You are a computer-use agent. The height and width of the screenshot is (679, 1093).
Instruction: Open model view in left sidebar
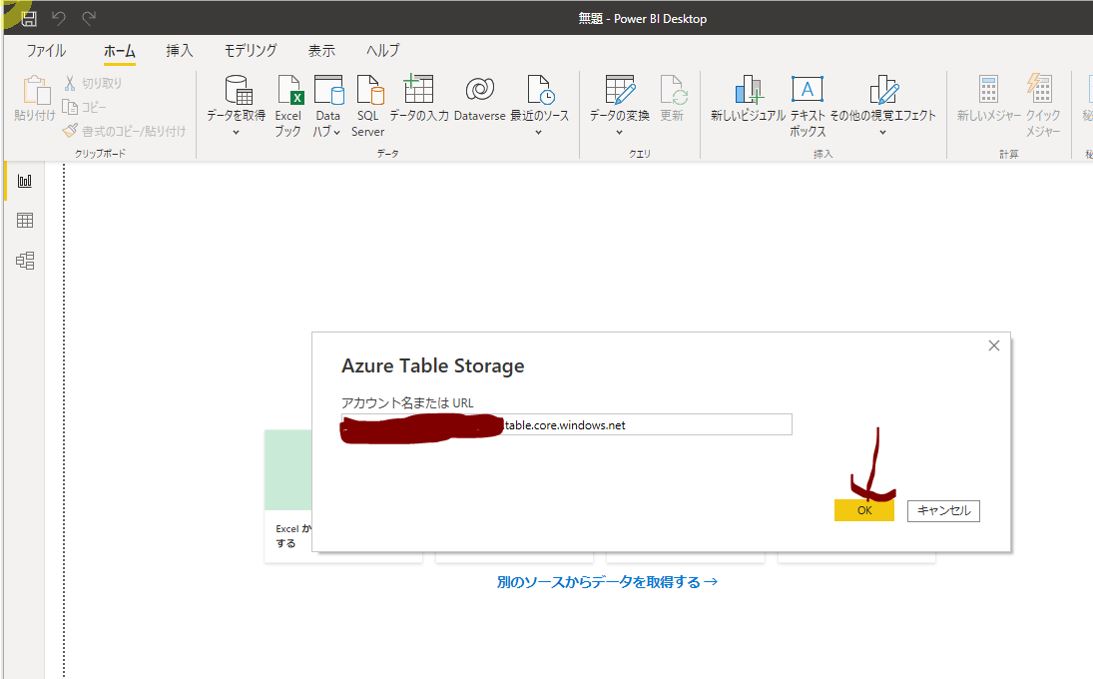click(x=25, y=261)
